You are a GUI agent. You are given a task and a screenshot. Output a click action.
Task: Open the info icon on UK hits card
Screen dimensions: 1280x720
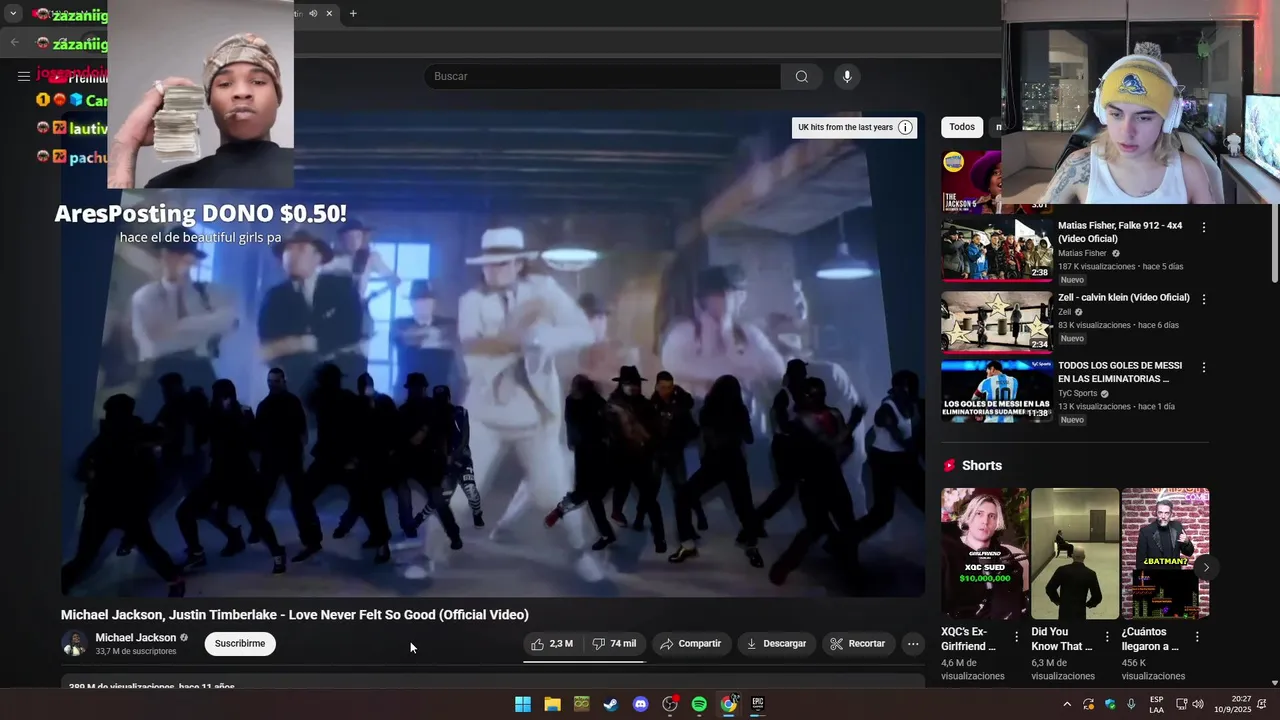(x=905, y=127)
